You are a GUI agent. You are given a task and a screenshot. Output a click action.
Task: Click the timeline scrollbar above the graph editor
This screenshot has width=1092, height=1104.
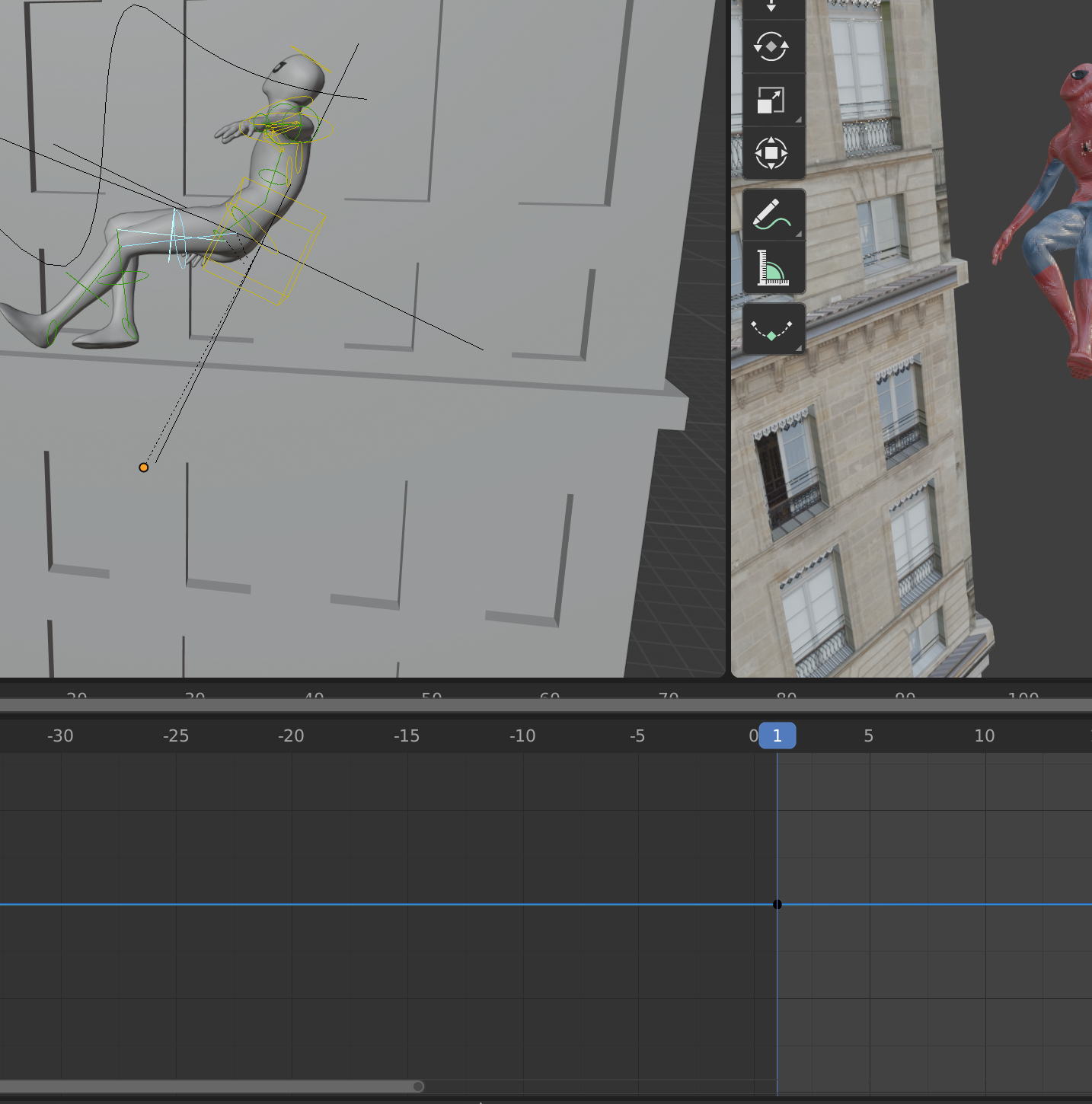coord(546,706)
